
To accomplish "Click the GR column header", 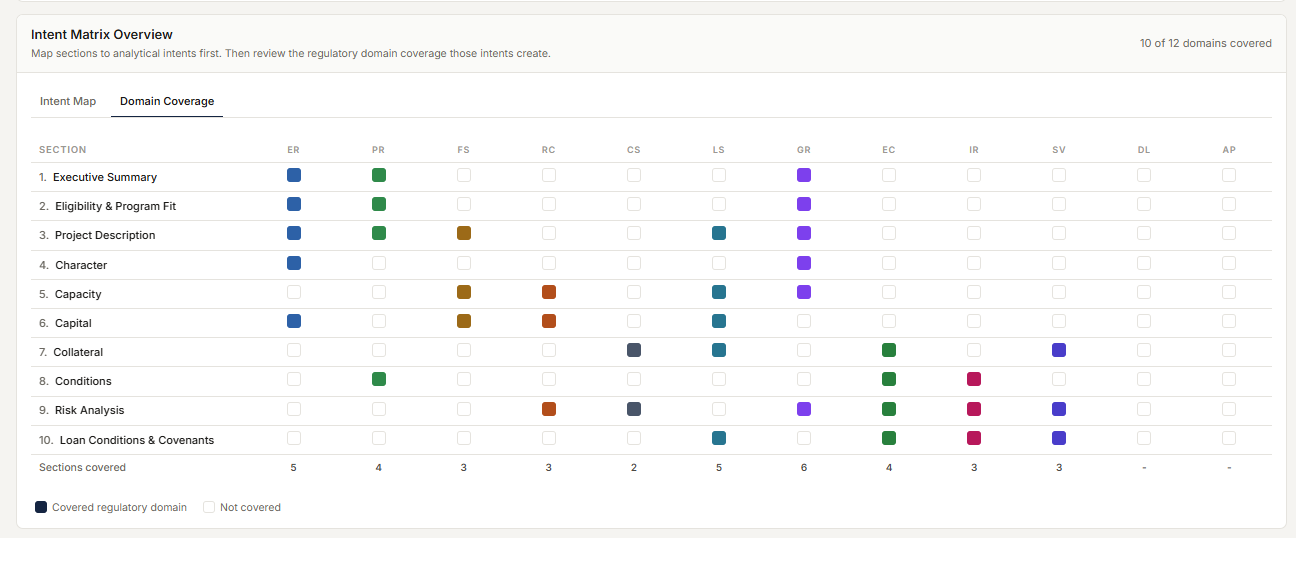I will (804, 150).
